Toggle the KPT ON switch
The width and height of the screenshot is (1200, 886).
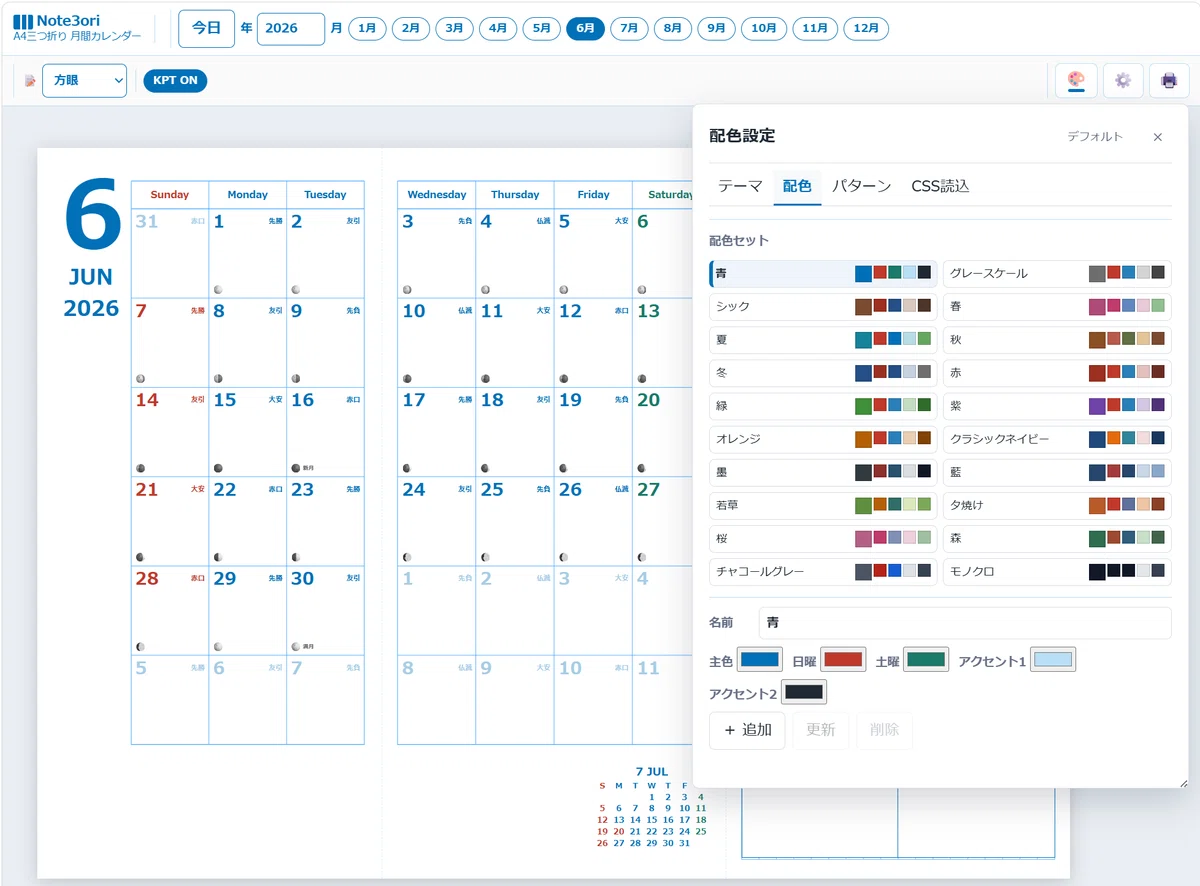(x=175, y=80)
